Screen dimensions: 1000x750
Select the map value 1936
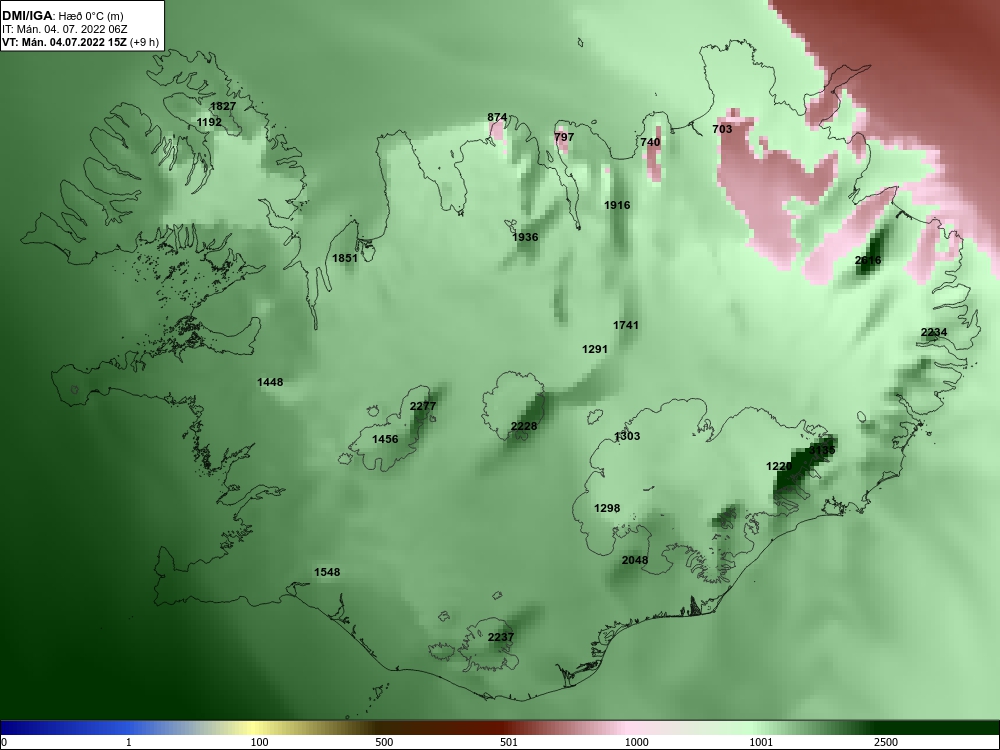tap(525, 237)
